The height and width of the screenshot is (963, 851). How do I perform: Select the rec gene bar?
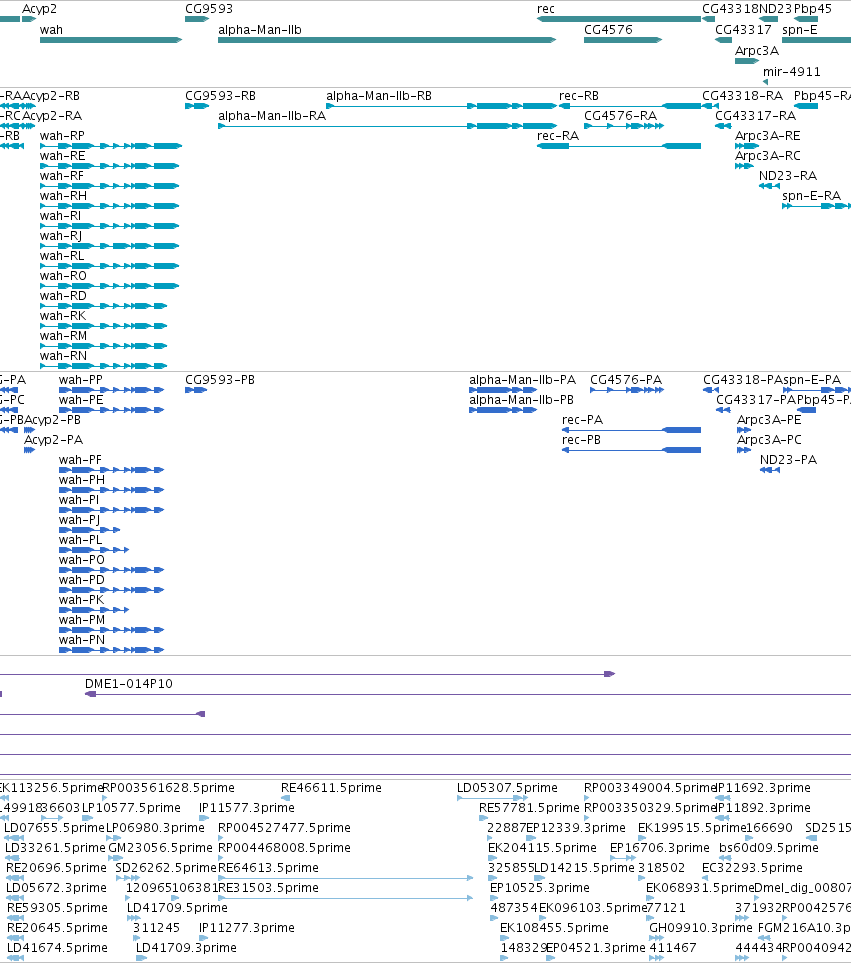coord(619,19)
